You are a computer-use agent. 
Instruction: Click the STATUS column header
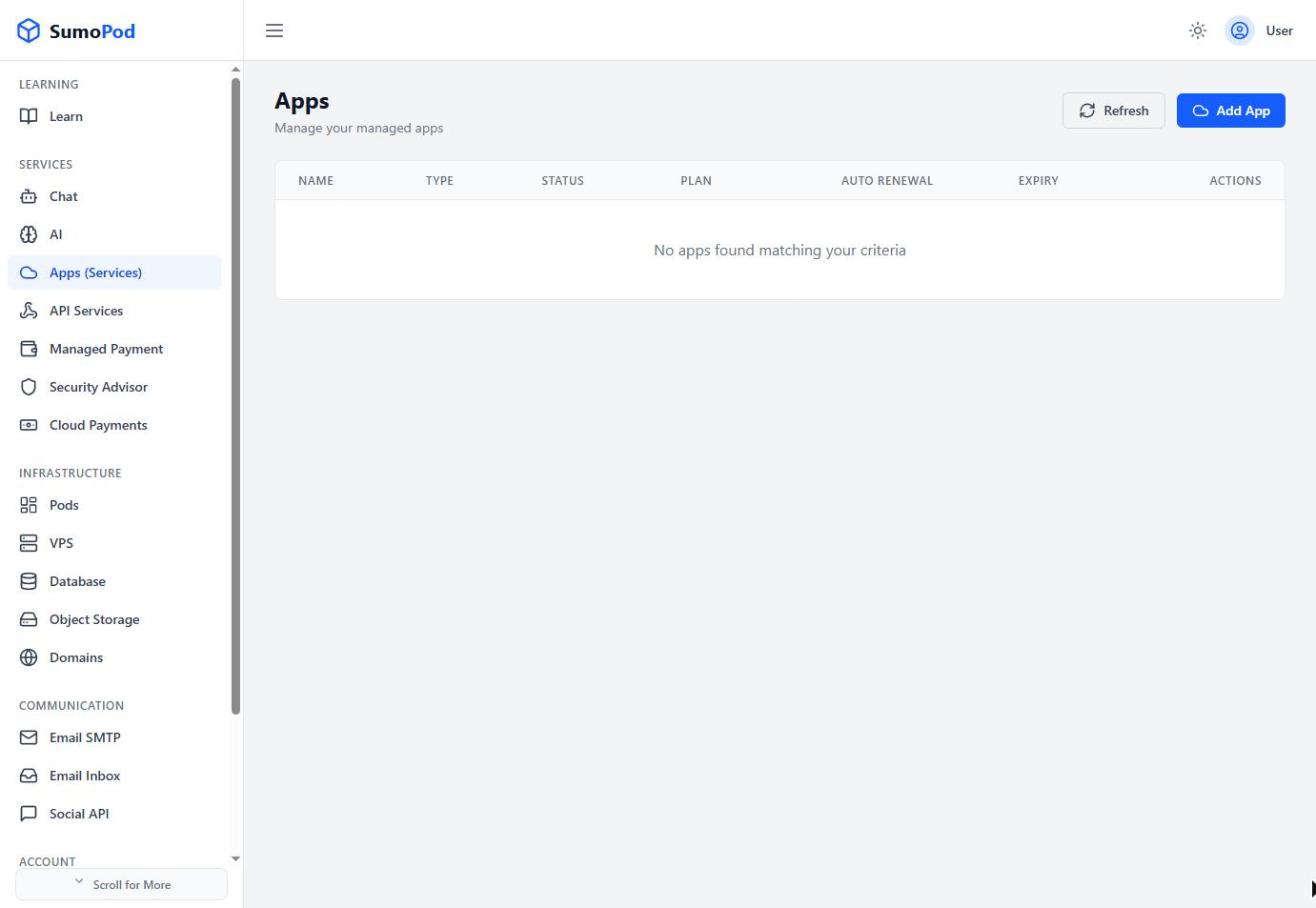tap(562, 181)
